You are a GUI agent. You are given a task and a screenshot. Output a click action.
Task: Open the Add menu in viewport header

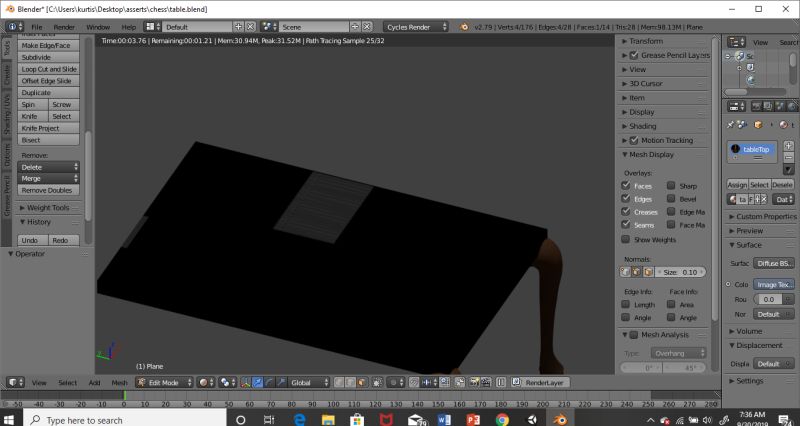(x=94, y=383)
